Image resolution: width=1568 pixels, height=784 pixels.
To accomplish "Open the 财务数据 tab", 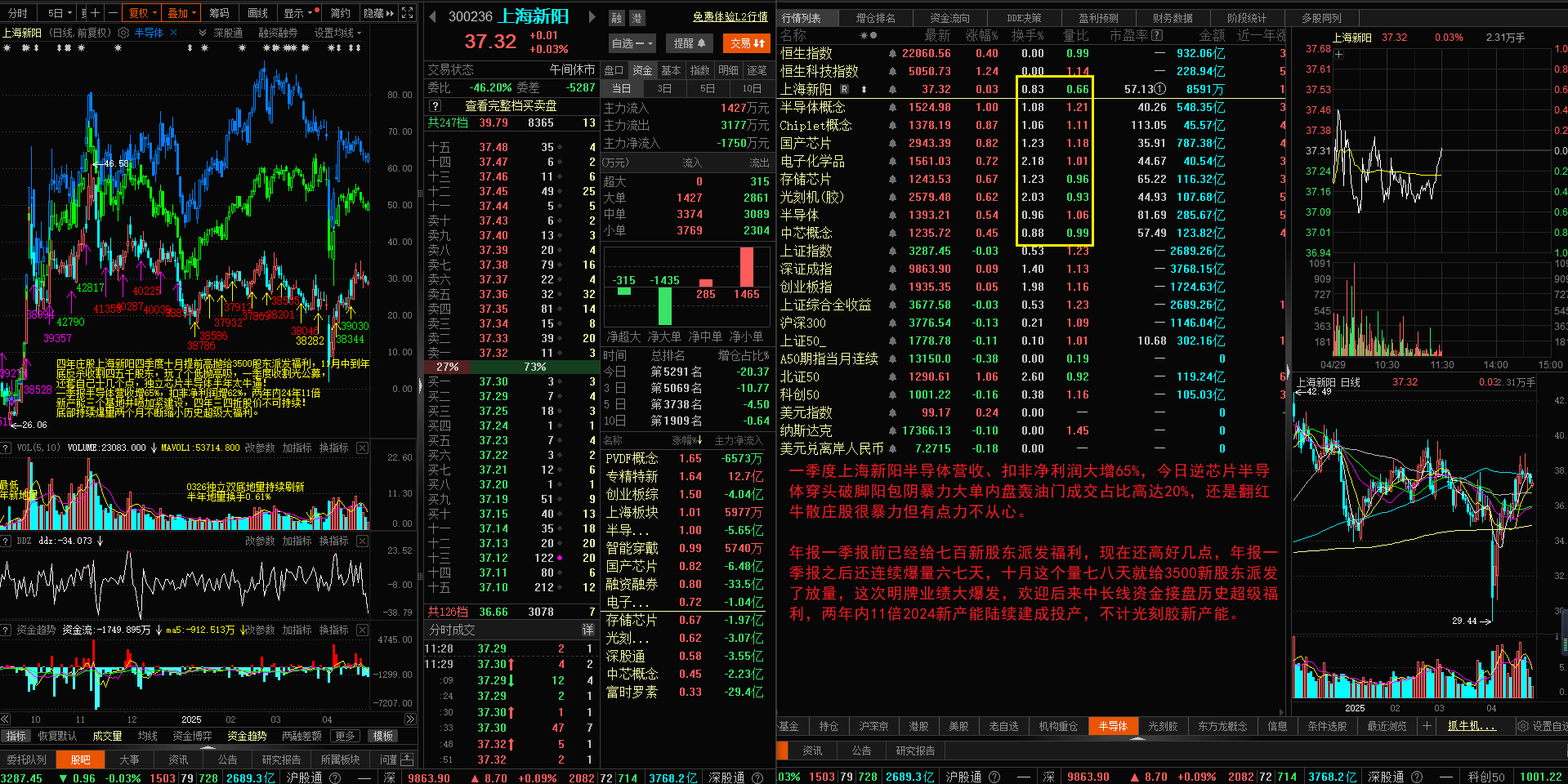I will click(x=1173, y=18).
